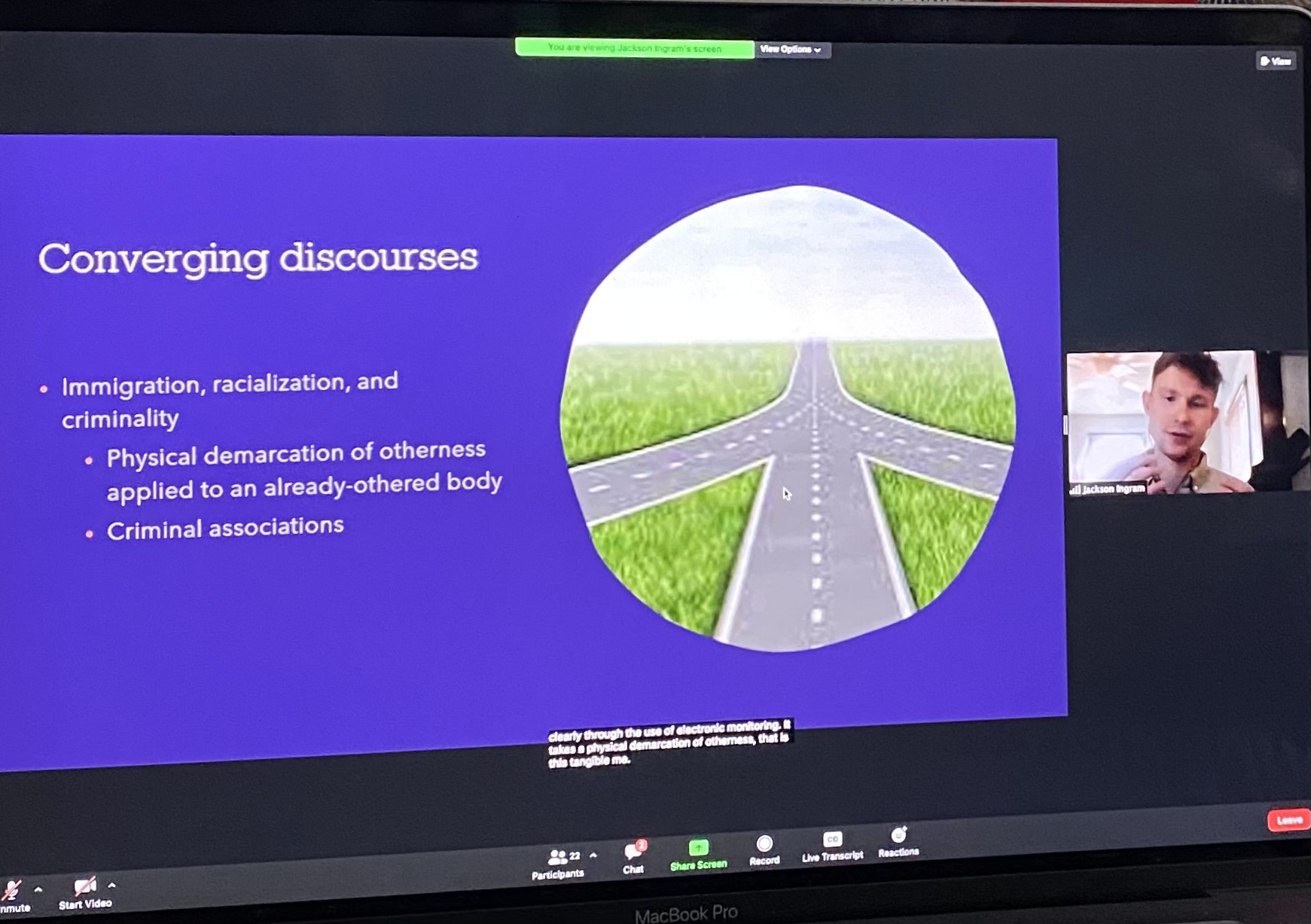Expand audio options arrow next to Unmute
Screen dimensions: 1311x924
(38, 889)
